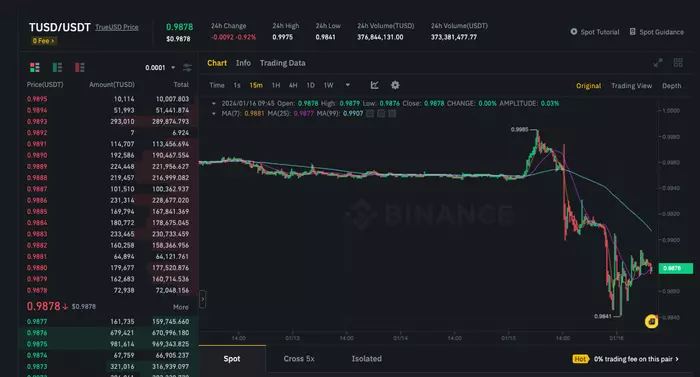
Task: Collapse MA indicator row arrow
Action: click(214, 113)
